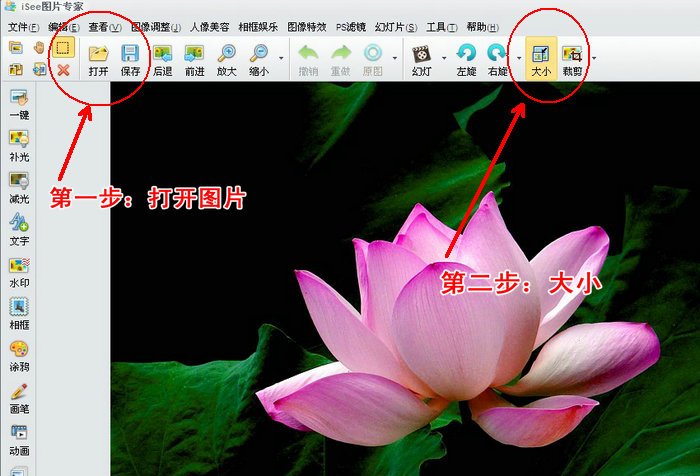This screenshot has width=700, height=476.
Task: Expand dropdown arrow next to 缩小
Action: point(281,58)
